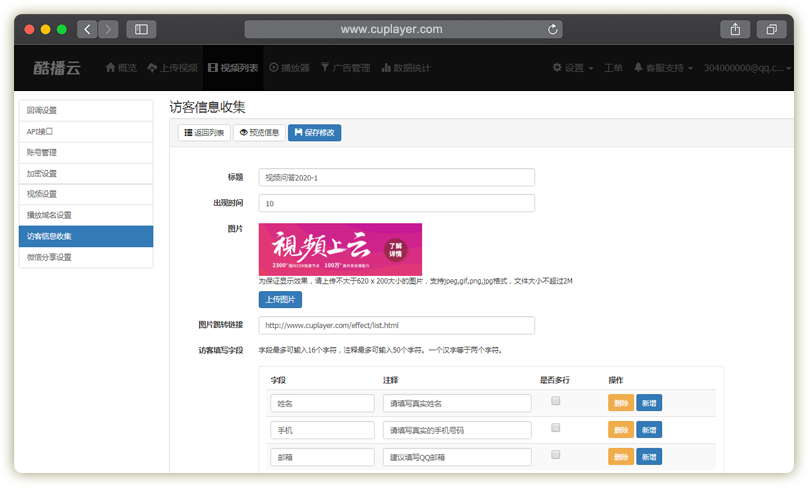Open 上传视频 upload page in navbar
This screenshot has height=488, width=810.
(x=172, y=68)
